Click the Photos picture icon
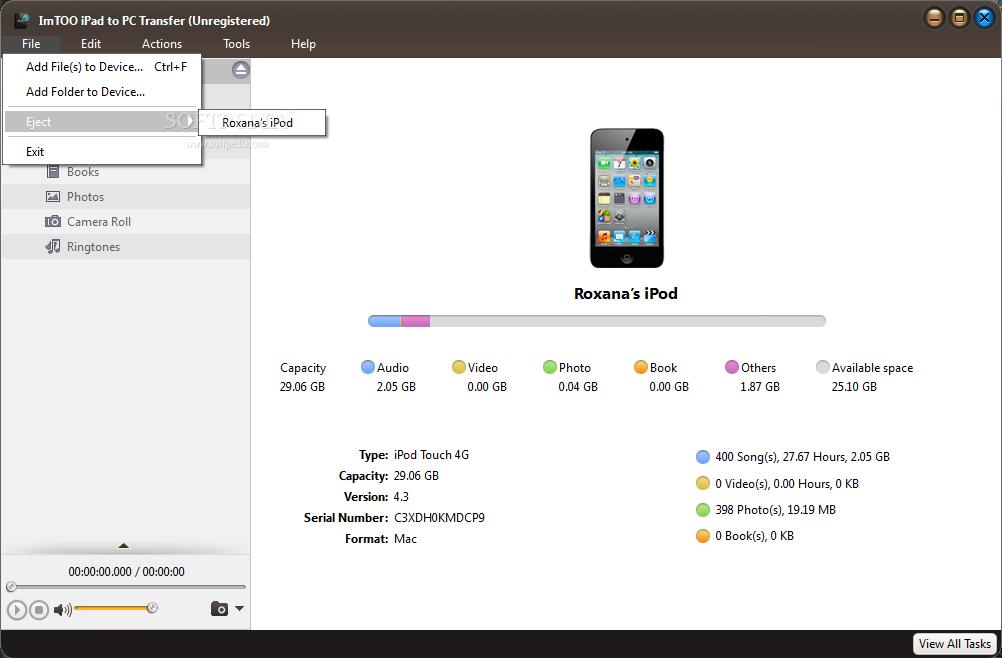The width and height of the screenshot is (1002, 658). click(53, 197)
